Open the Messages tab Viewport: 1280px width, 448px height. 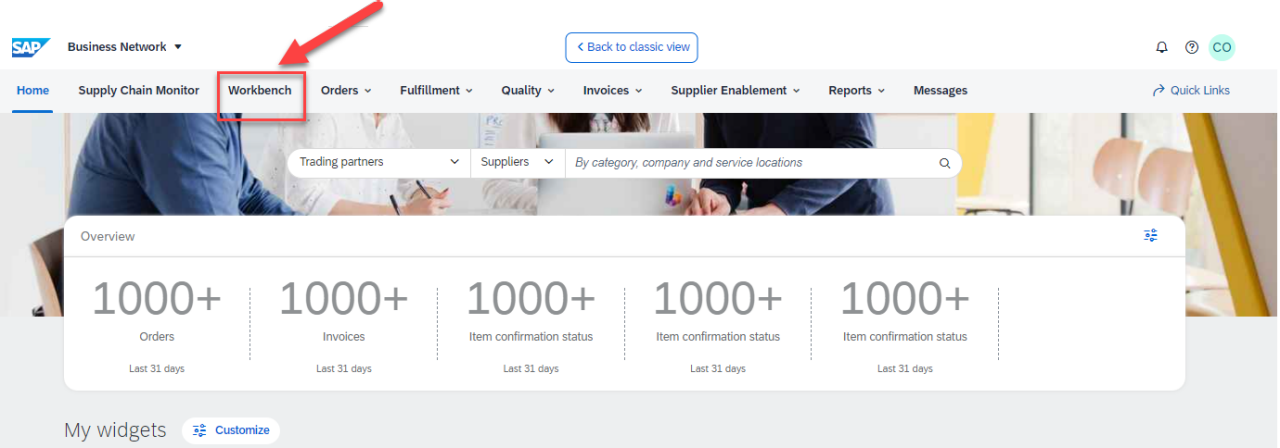[x=940, y=90]
